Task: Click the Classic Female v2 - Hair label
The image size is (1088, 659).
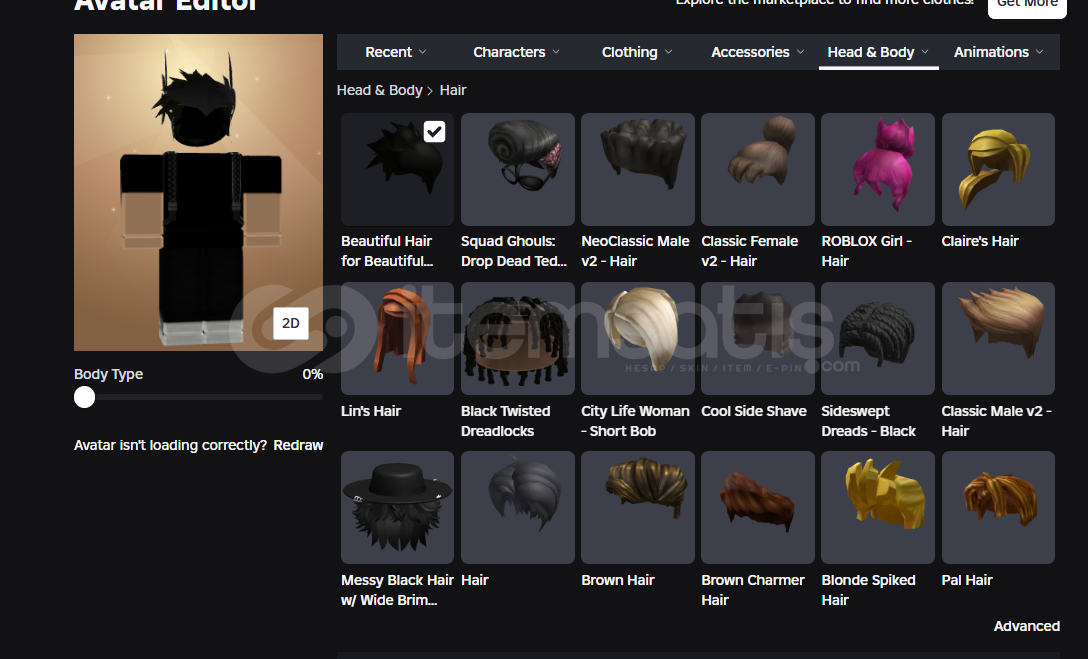Action: tap(749, 251)
